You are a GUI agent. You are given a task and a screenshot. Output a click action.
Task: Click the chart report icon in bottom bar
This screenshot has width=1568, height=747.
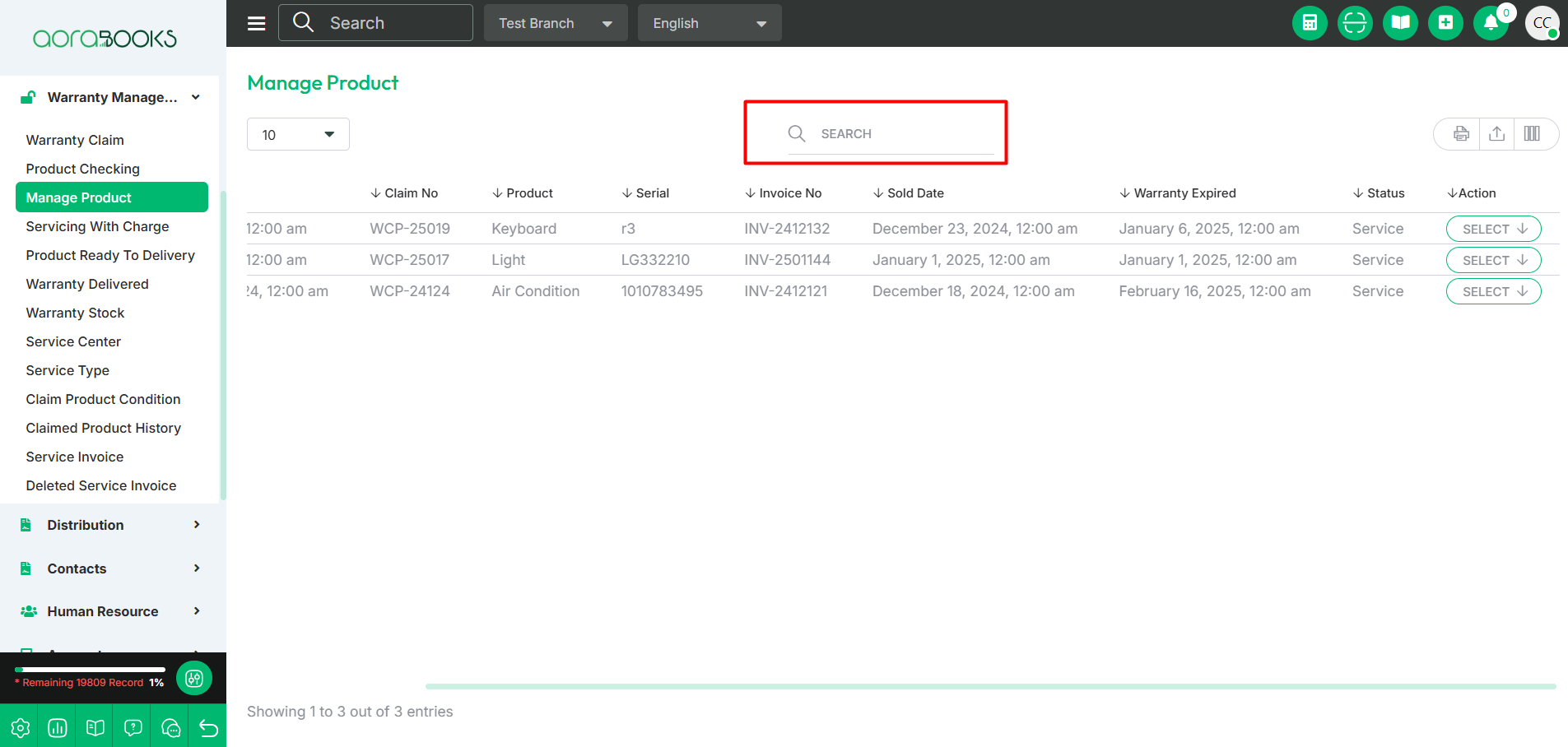click(58, 728)
